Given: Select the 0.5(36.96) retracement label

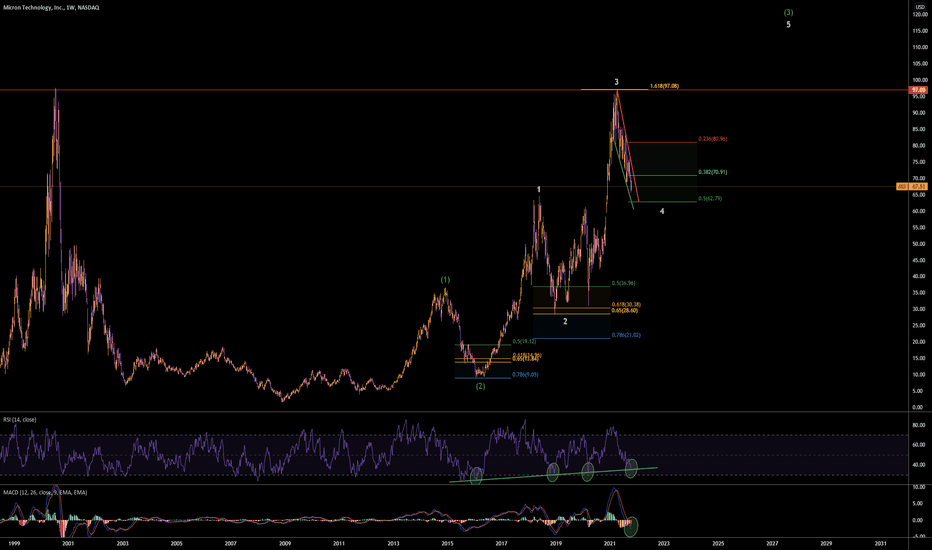Looking at the screenshot, I should point(624,283).
